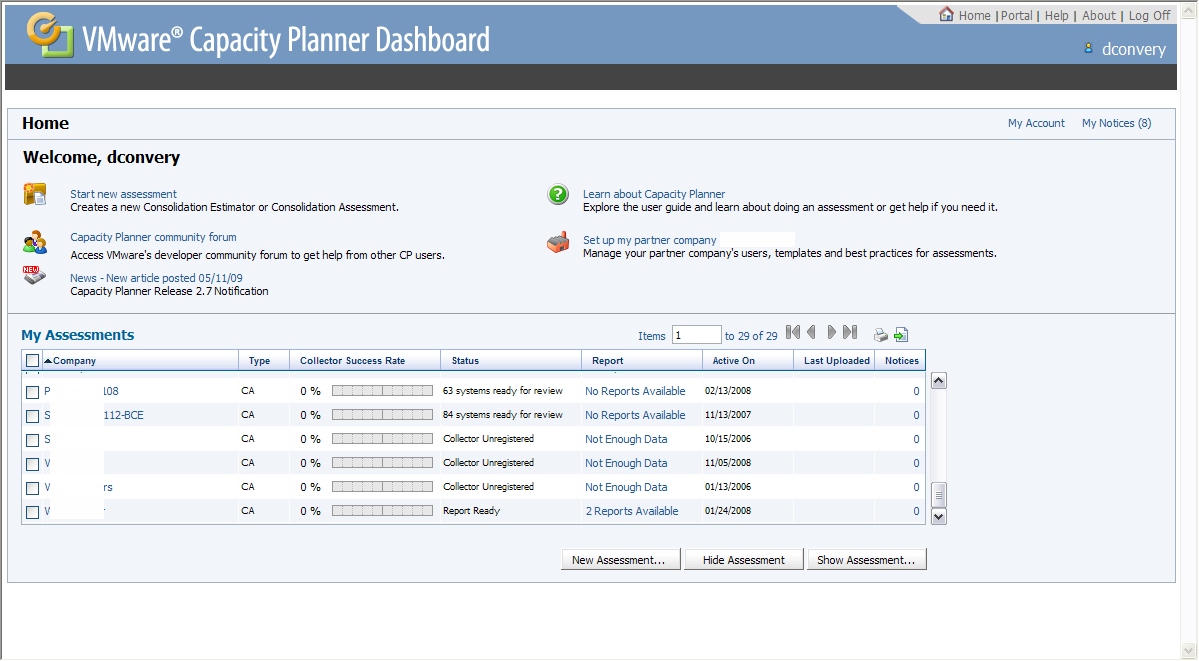The width and height of the screenshot is (1199, 661).
Task: Click the Home house icon in header
Action: click(x=947, y=14)
